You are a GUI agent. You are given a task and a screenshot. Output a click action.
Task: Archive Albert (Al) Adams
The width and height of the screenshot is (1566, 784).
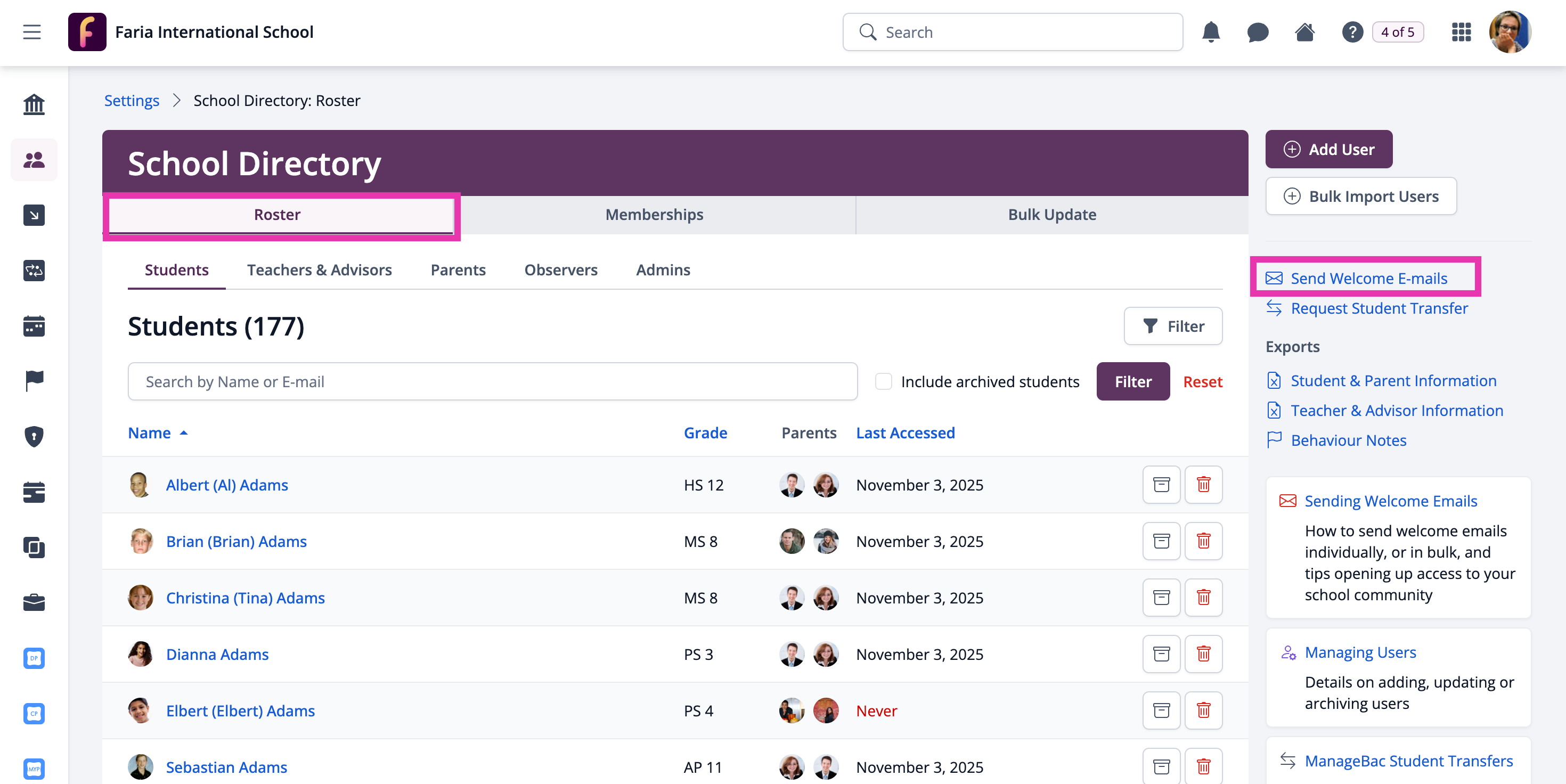click(x=1161, y=484)
